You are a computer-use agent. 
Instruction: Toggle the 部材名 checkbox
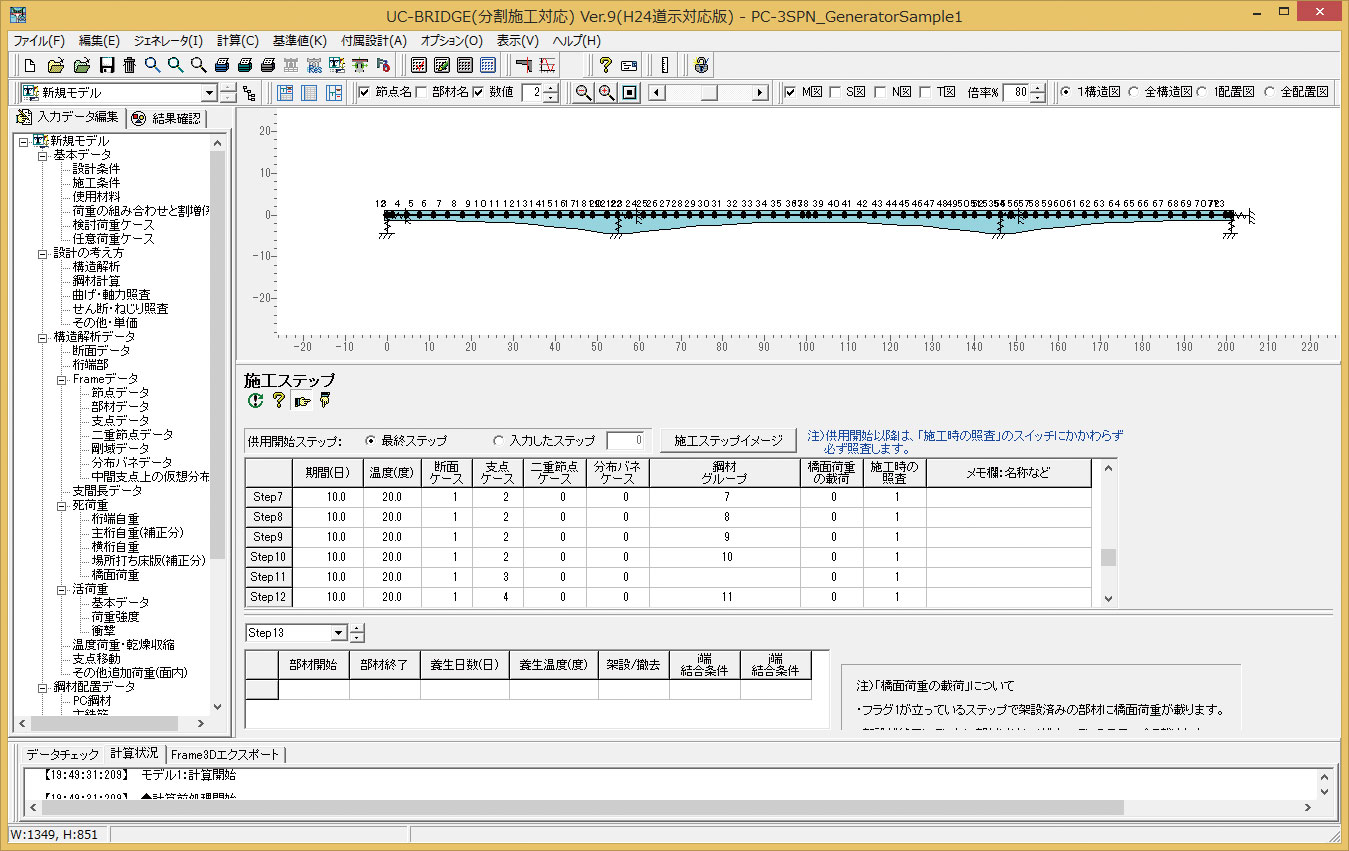pyautogui.click(x=422, y=93)
